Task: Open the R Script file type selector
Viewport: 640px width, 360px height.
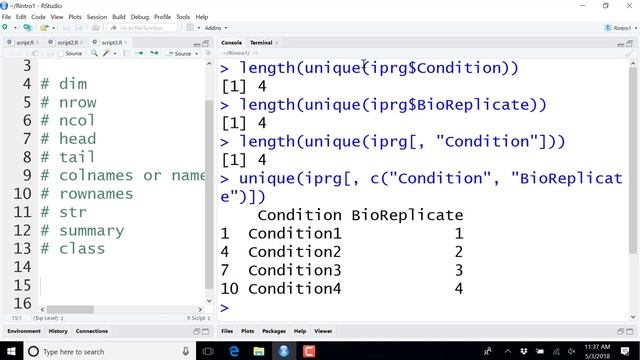Action: point(198,318)
